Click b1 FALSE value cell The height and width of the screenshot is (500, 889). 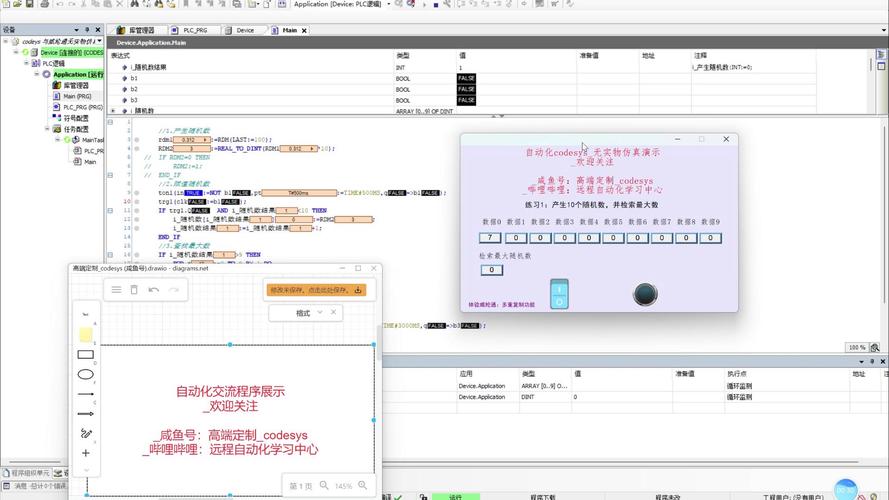(466, 78)
